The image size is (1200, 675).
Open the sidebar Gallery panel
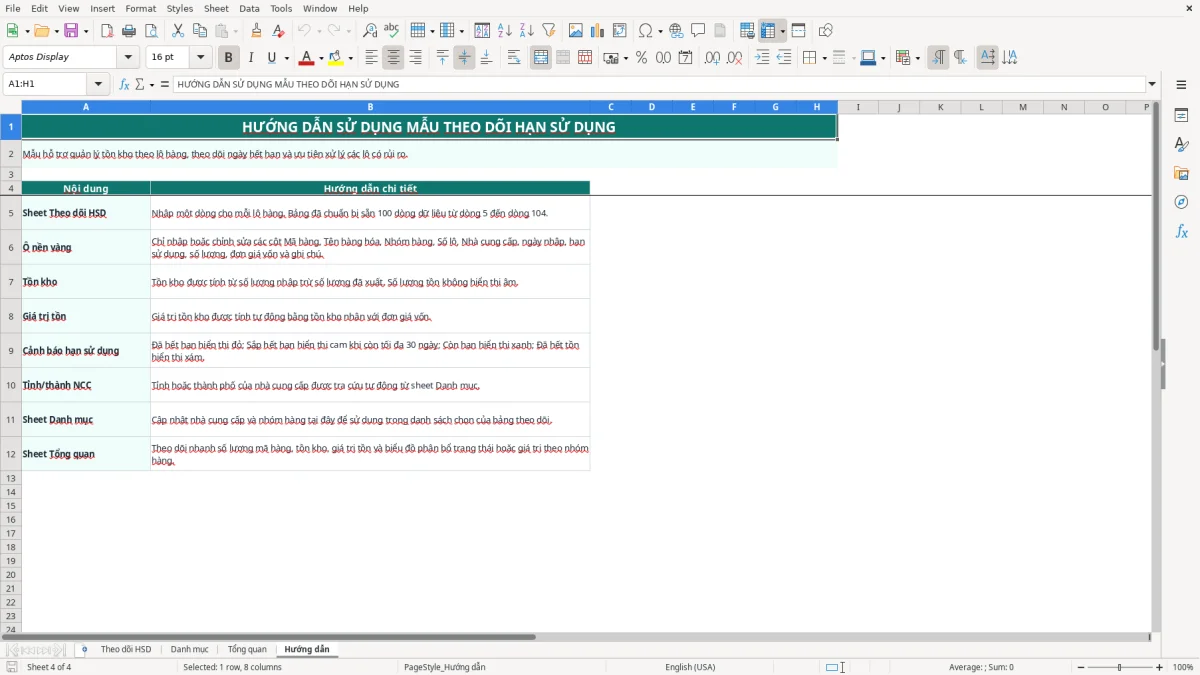tap(1181, 173)
